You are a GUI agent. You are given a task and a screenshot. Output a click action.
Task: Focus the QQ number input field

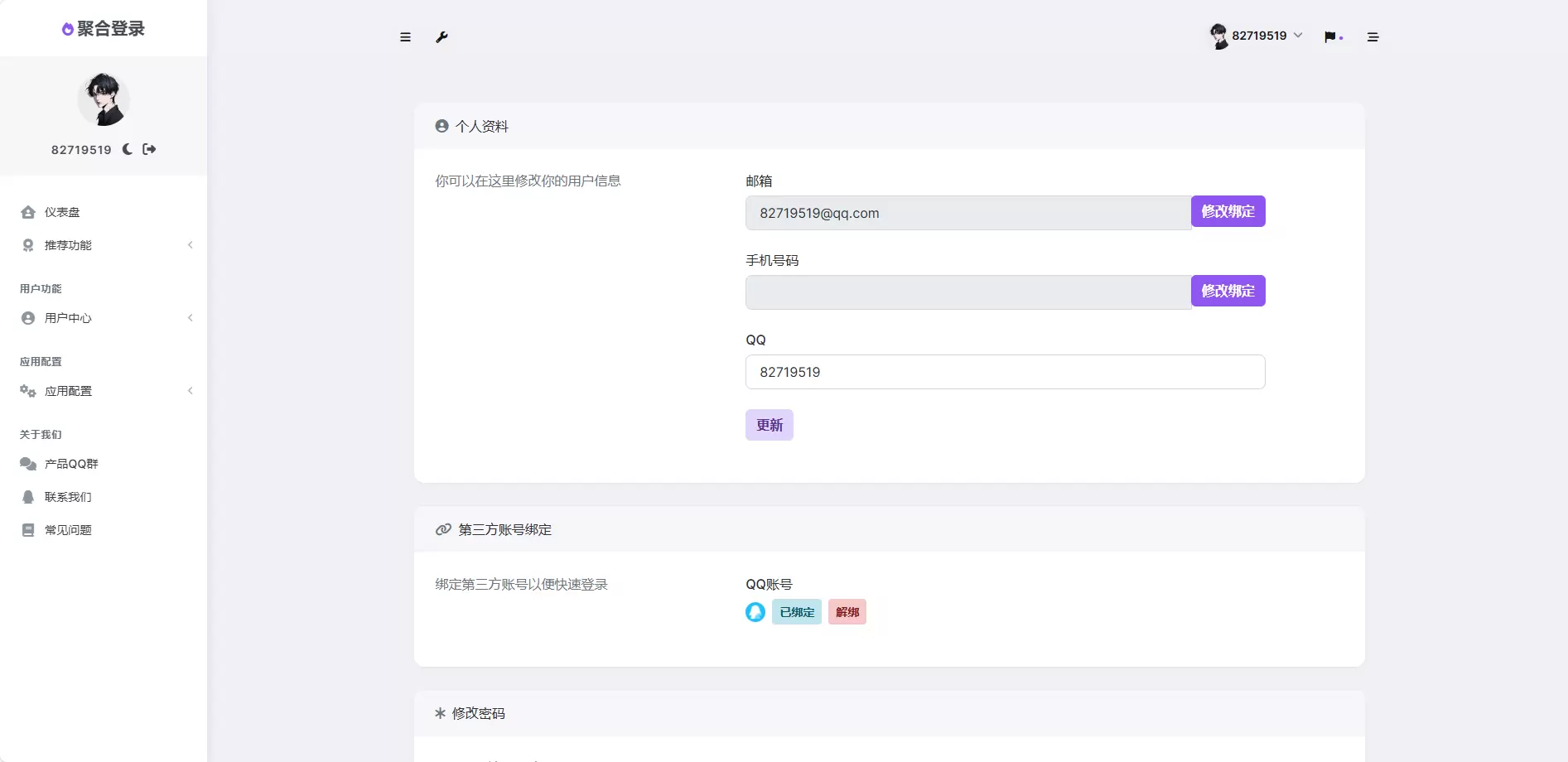click(1006, 372)
